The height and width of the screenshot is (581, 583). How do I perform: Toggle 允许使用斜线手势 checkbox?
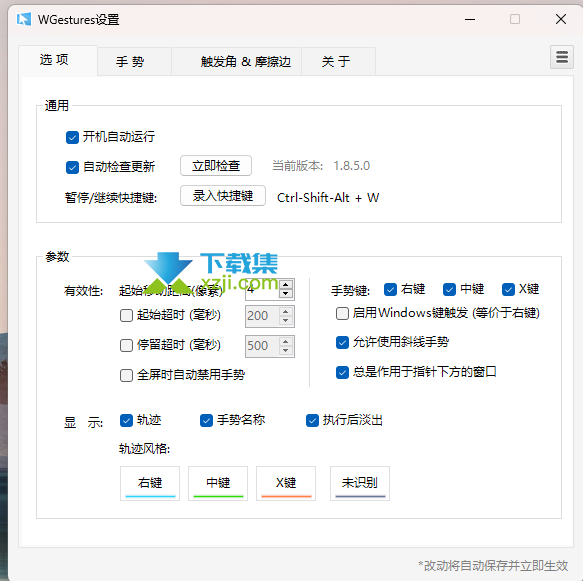(x=342, y=342)
